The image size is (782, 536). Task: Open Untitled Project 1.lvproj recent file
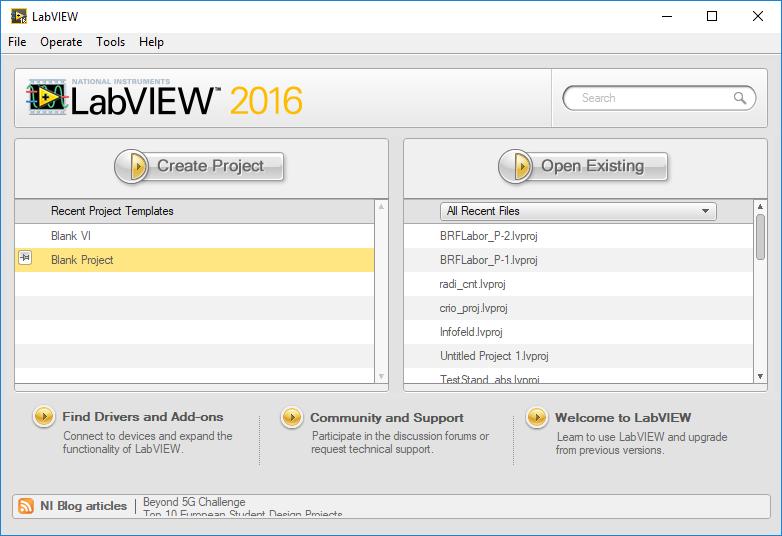click(x=578, y=356)
